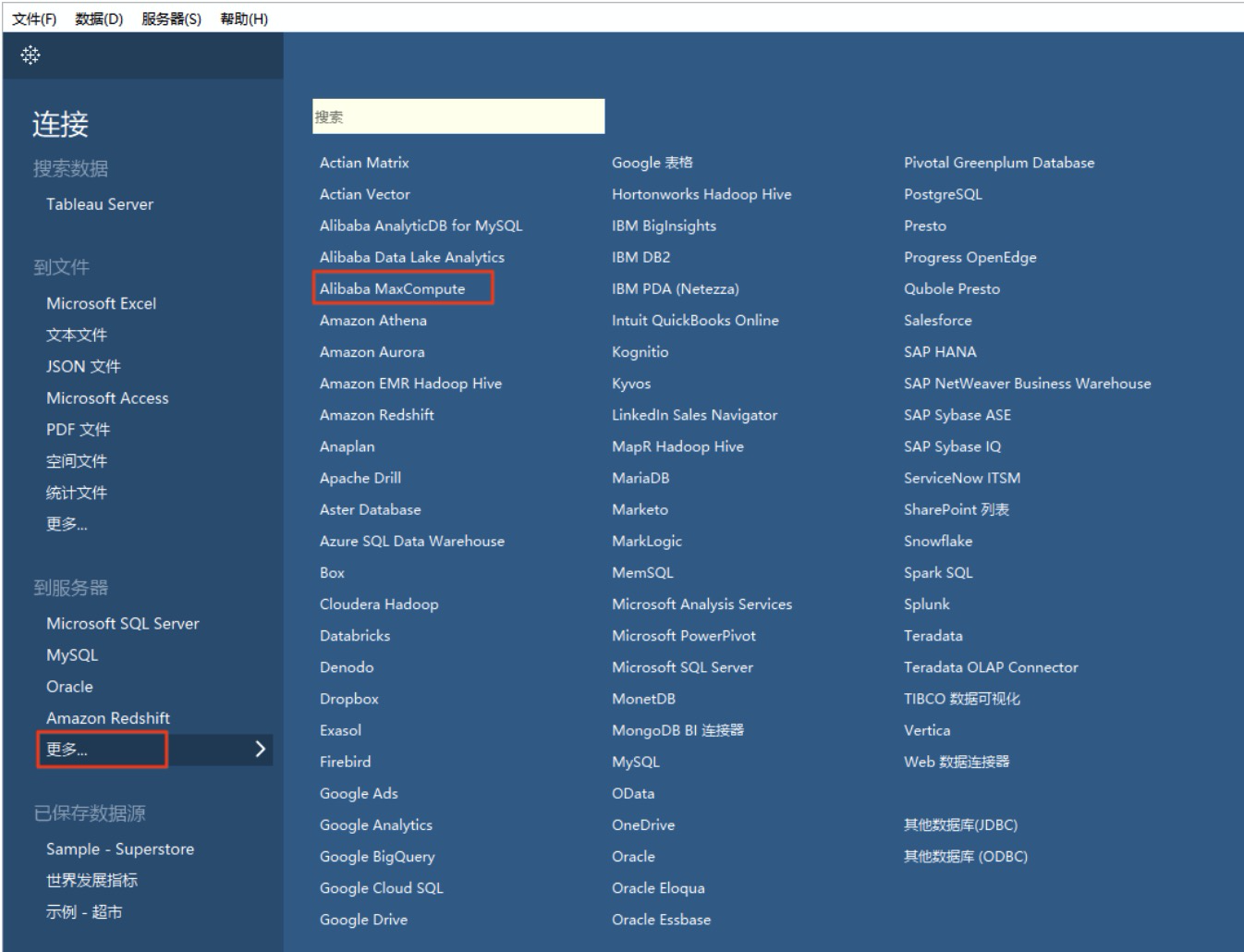The height and width of the screenshot is (952, 1244).
Task: Choose SAP NetWeaver Business Warehouse
Action: pos(1027,383)
